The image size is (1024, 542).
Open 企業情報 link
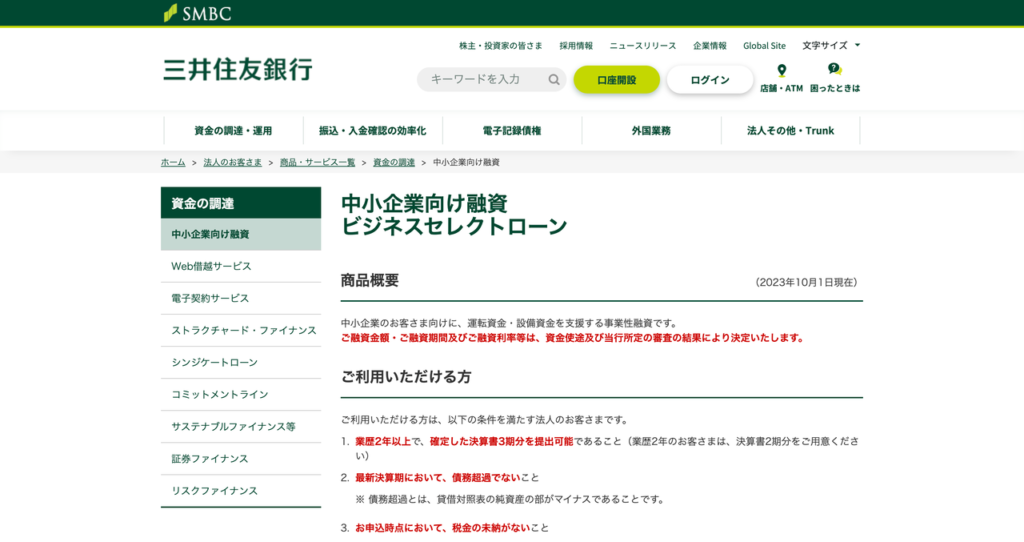[710, 46]
